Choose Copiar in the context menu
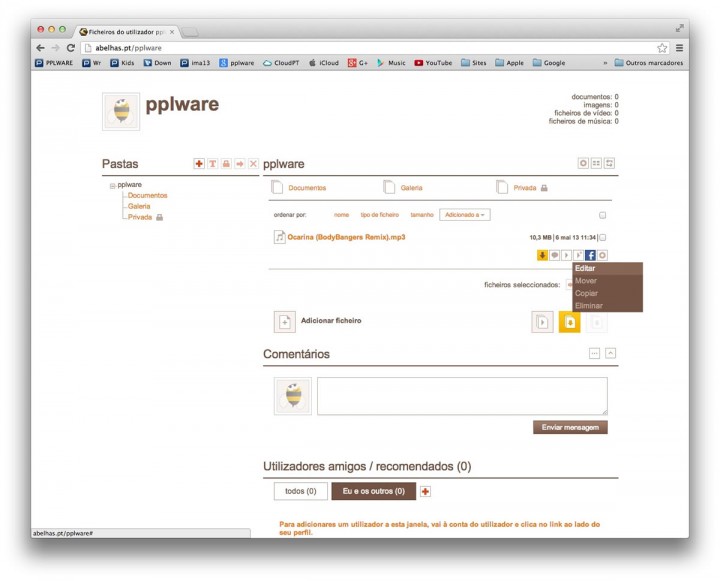720x581 pixels. pos(608,293)
